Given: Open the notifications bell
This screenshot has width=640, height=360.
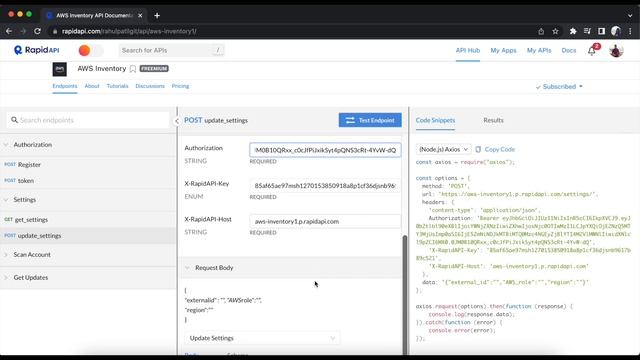Looking at the screenshot, I should coord(591,51).
